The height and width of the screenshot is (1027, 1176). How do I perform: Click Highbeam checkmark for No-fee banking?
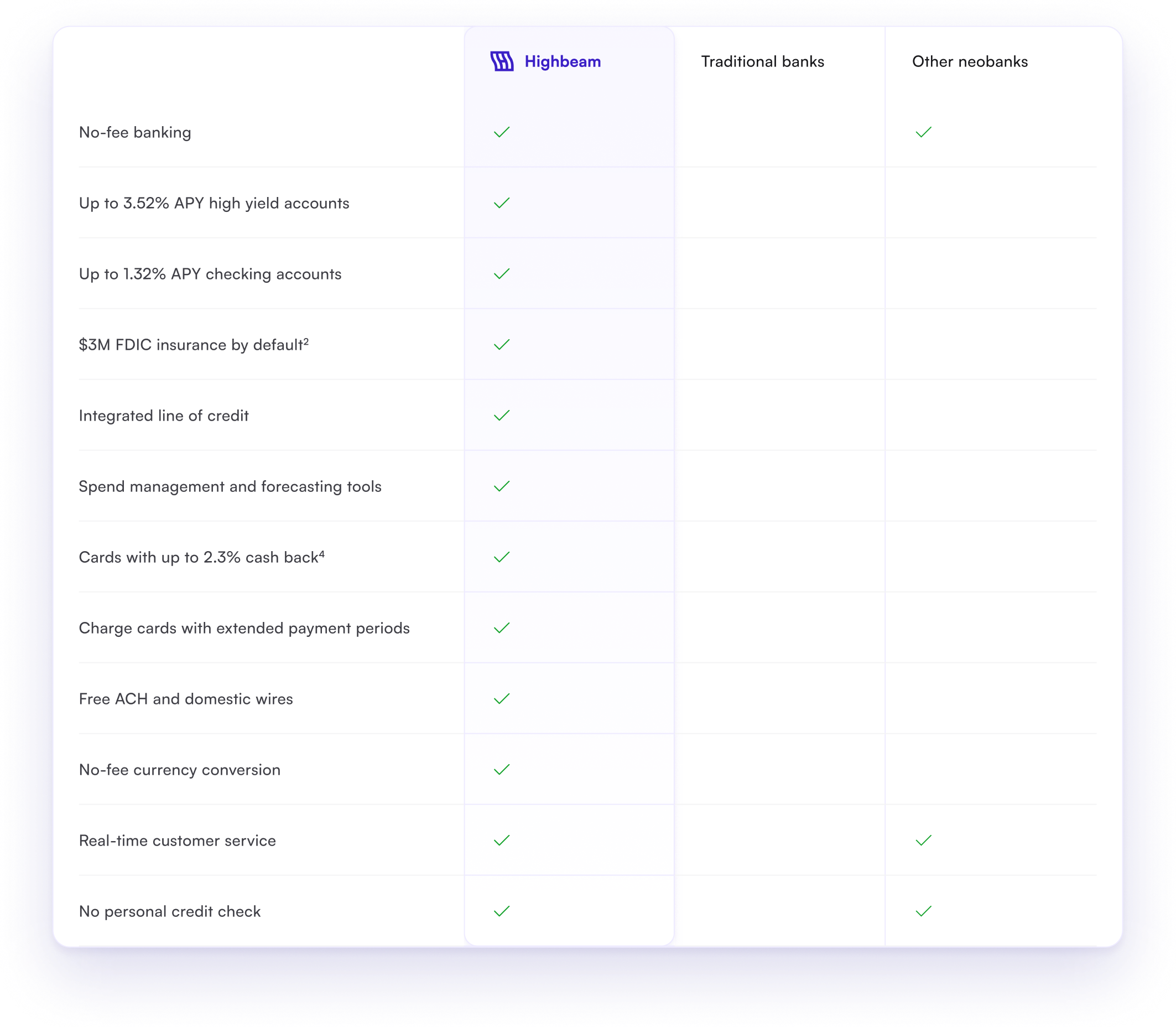pyautogui.click(x=502, y=132)
